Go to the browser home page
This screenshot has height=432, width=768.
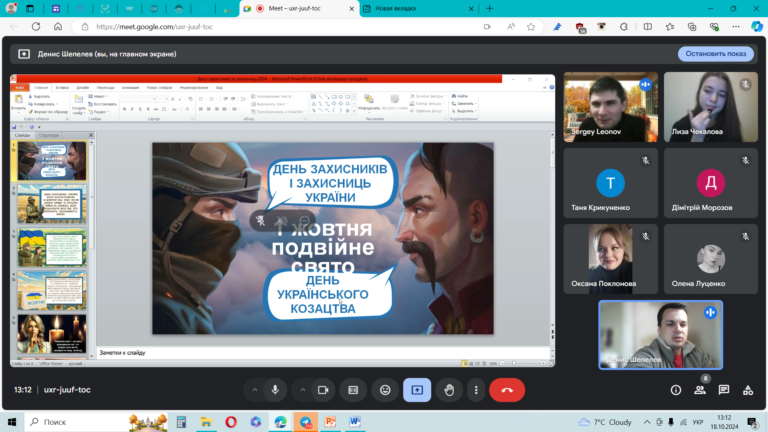tap(58, 26)
